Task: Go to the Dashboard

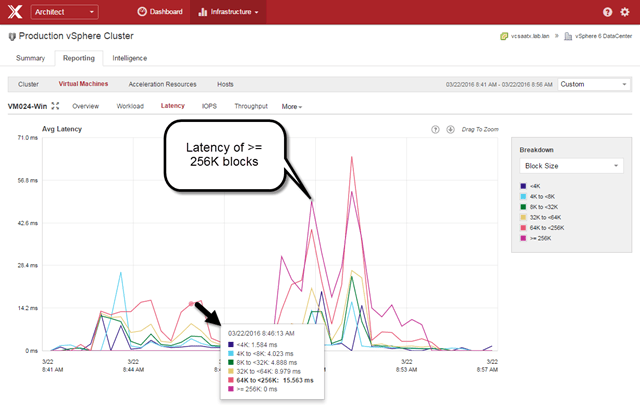Action: coord(160,12)
